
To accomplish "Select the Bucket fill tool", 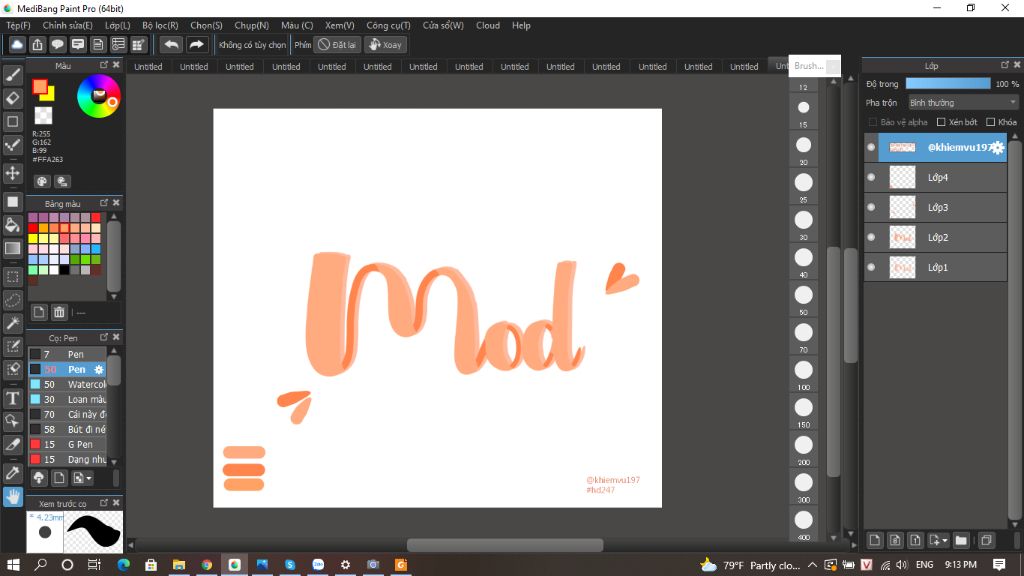I will tap(12, 225).
